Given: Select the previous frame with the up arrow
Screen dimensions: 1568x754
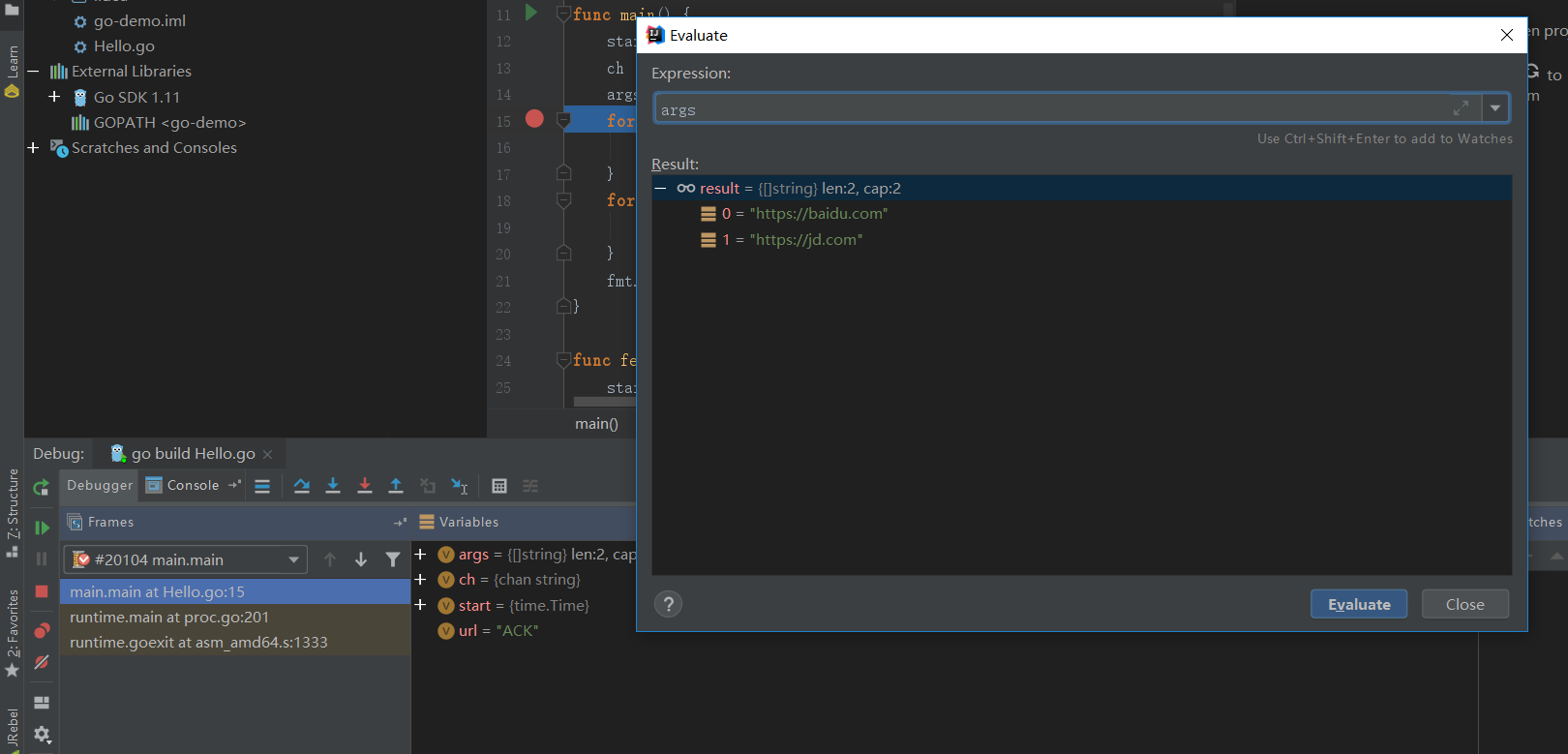Looking at the screenshot, I should [330, 559].
